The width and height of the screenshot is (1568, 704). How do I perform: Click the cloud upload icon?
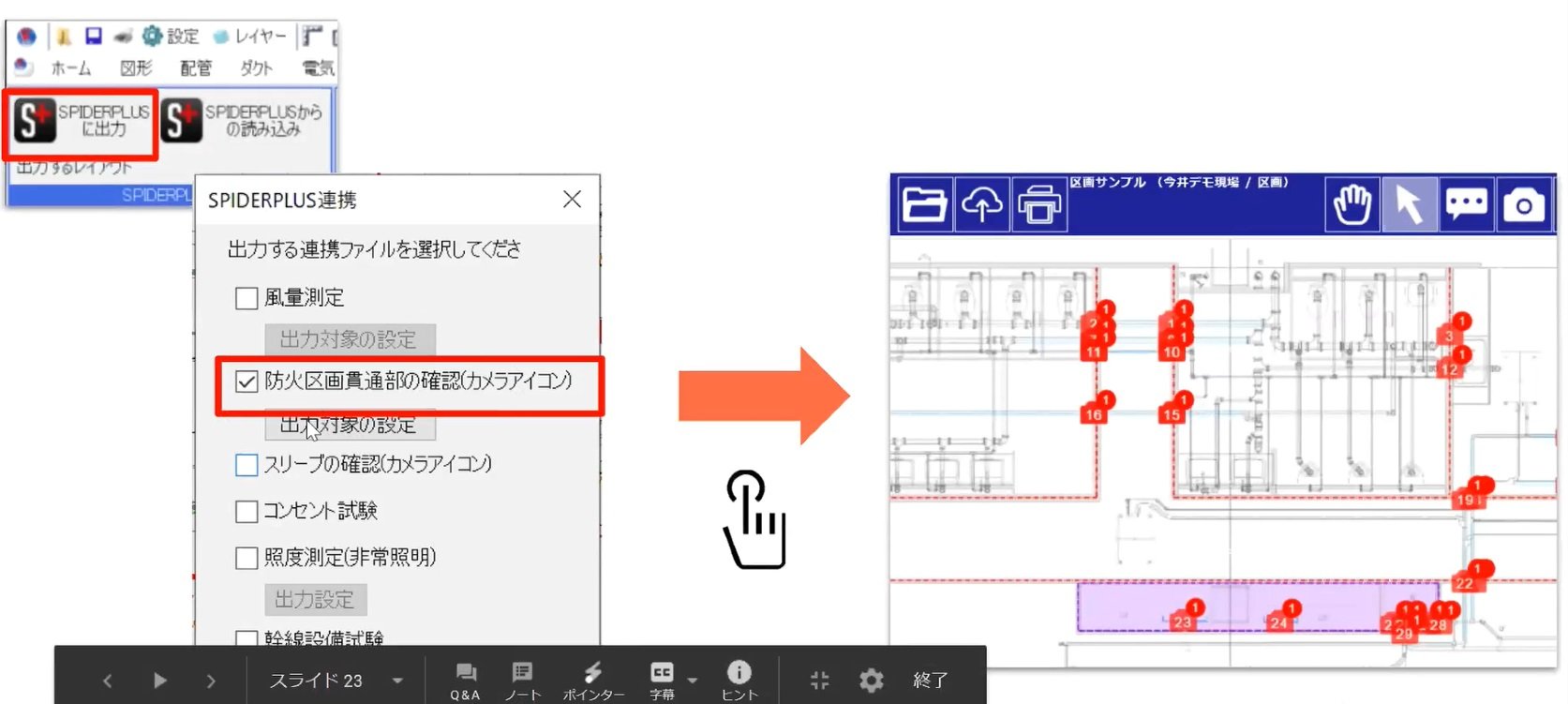click(x=982, y=203)
